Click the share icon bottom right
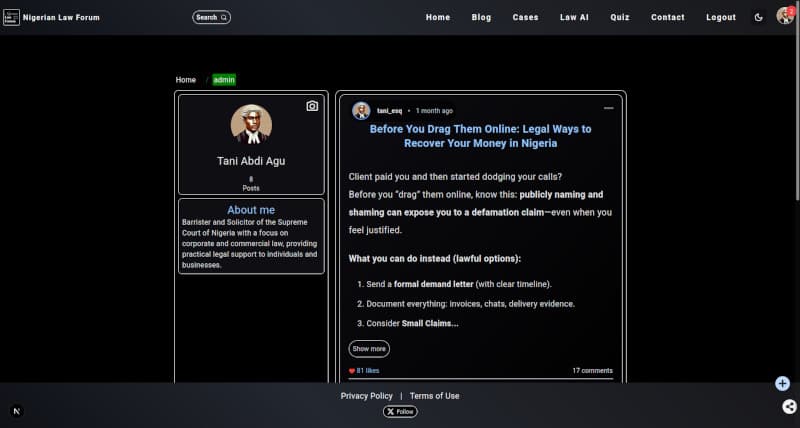The height and width of the screenshot is (428, 800). [789, 407]
